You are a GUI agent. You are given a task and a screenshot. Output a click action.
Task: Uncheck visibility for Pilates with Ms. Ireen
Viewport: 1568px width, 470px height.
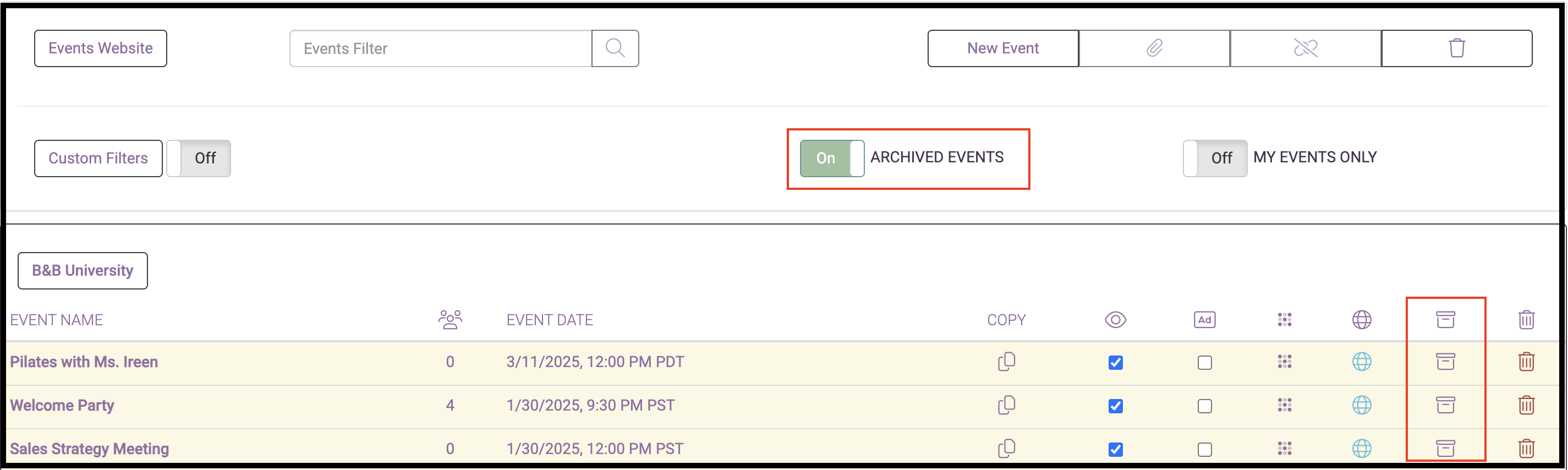[x=1115, y=363]
